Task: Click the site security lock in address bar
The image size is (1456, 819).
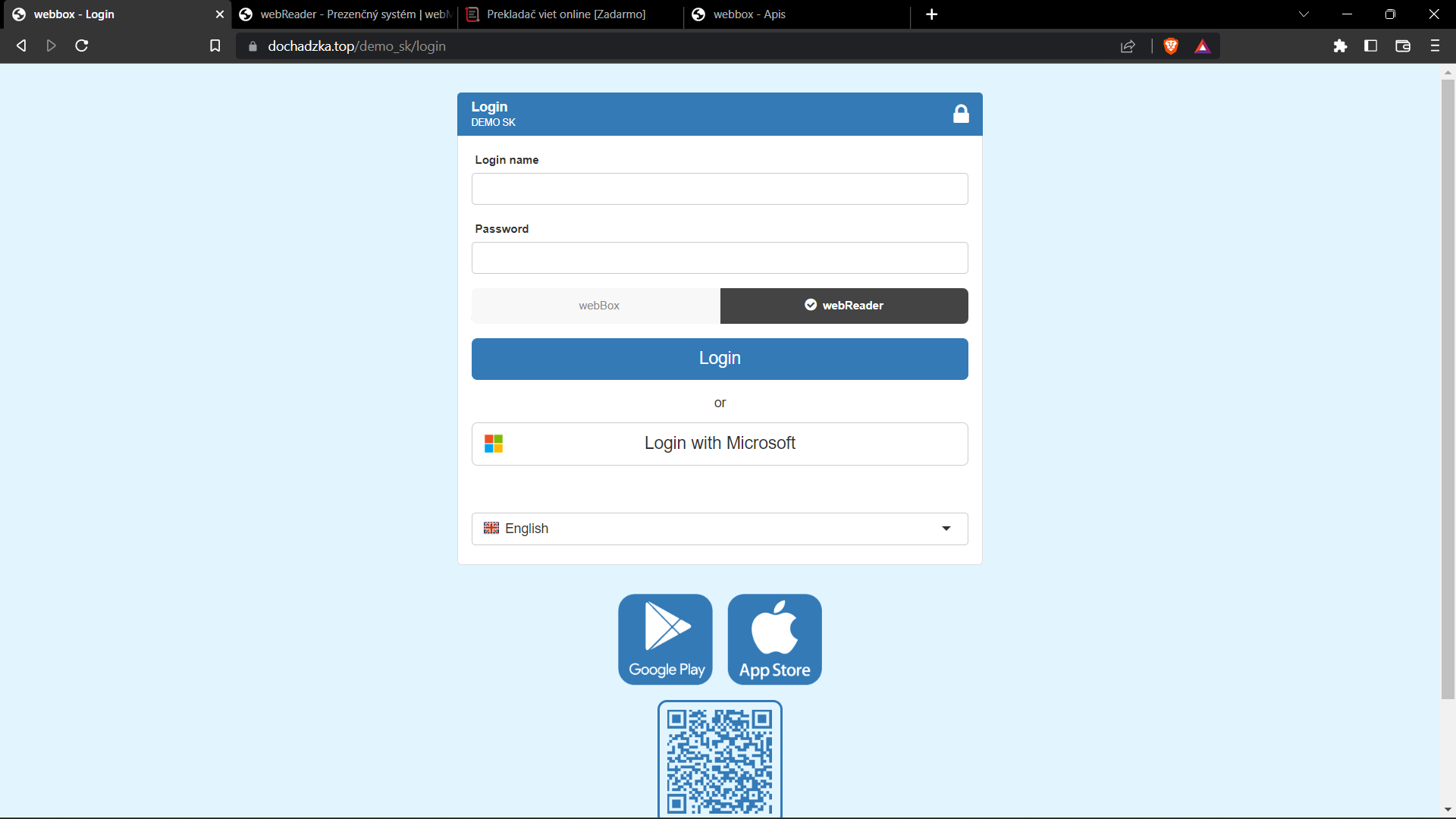Action: click(253, 46)
